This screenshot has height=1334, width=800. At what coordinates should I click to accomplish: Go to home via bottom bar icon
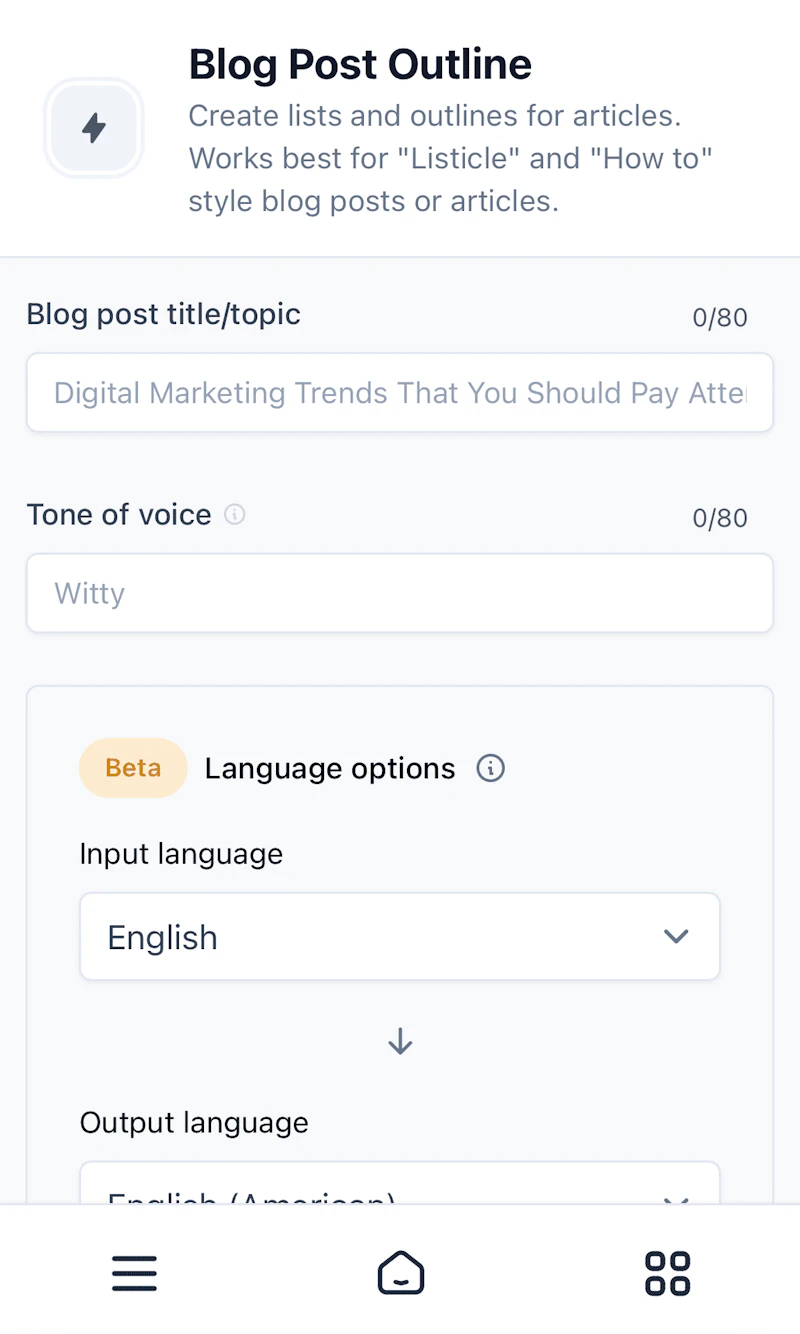coord(400,1273)
